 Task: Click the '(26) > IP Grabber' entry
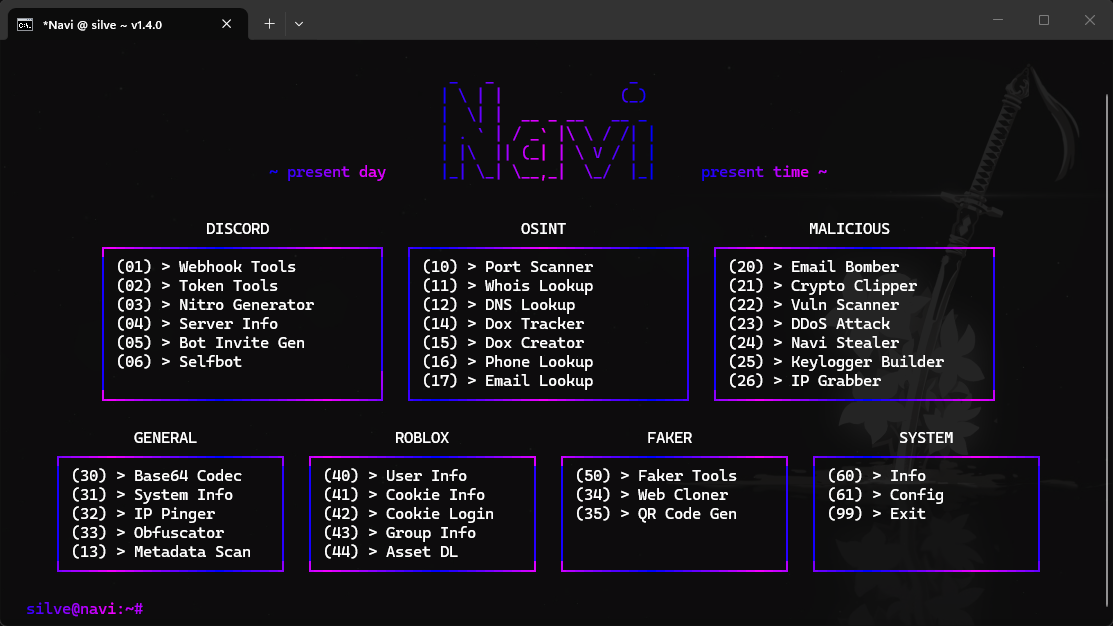point(805,381)
